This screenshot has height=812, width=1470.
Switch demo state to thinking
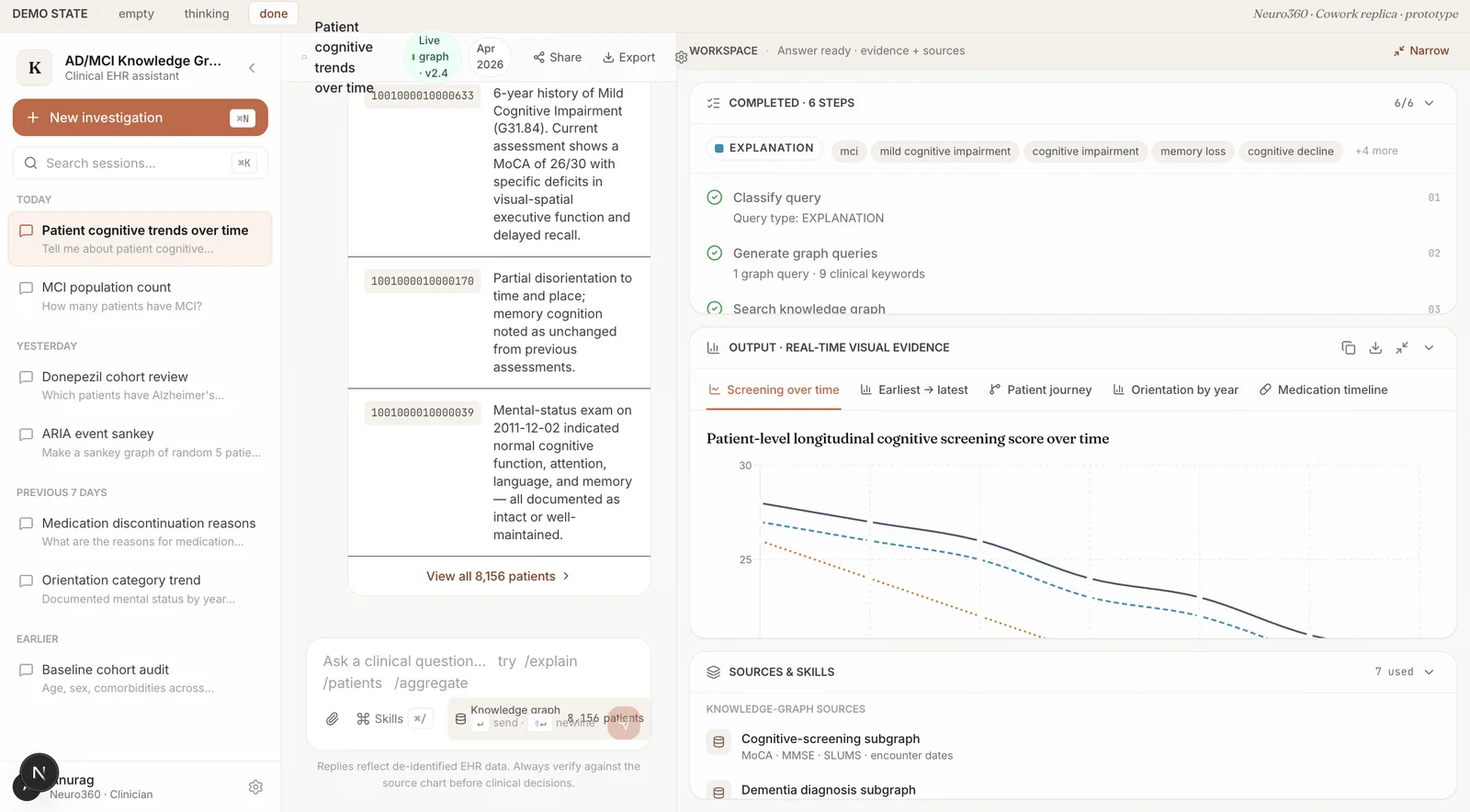pyautogui.click(x=207, y=14)
